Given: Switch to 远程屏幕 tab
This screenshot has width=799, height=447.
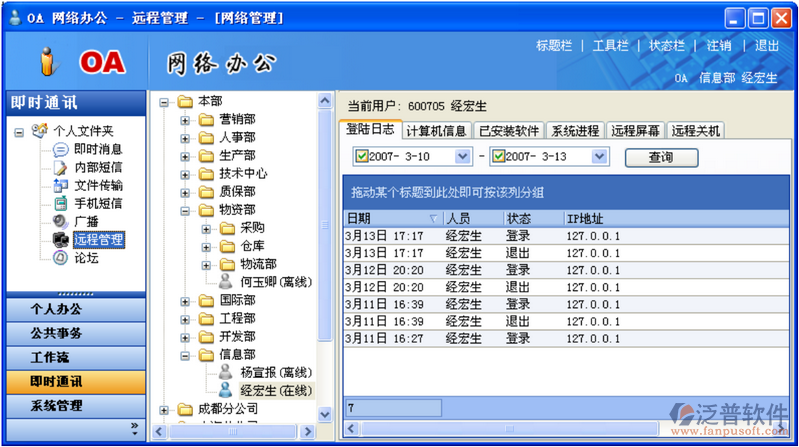Looking at the screenshot, I should click(635, 131).
